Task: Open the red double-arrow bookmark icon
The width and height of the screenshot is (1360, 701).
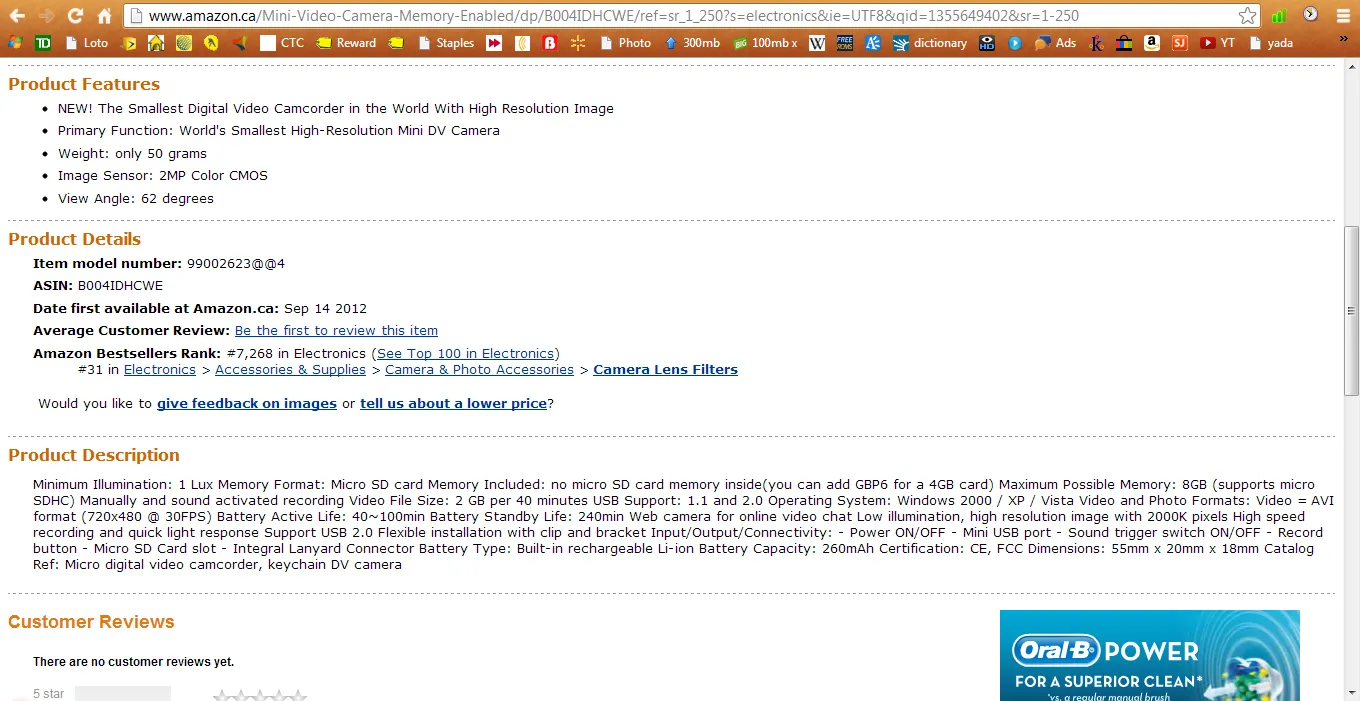Action: [494, 43]
